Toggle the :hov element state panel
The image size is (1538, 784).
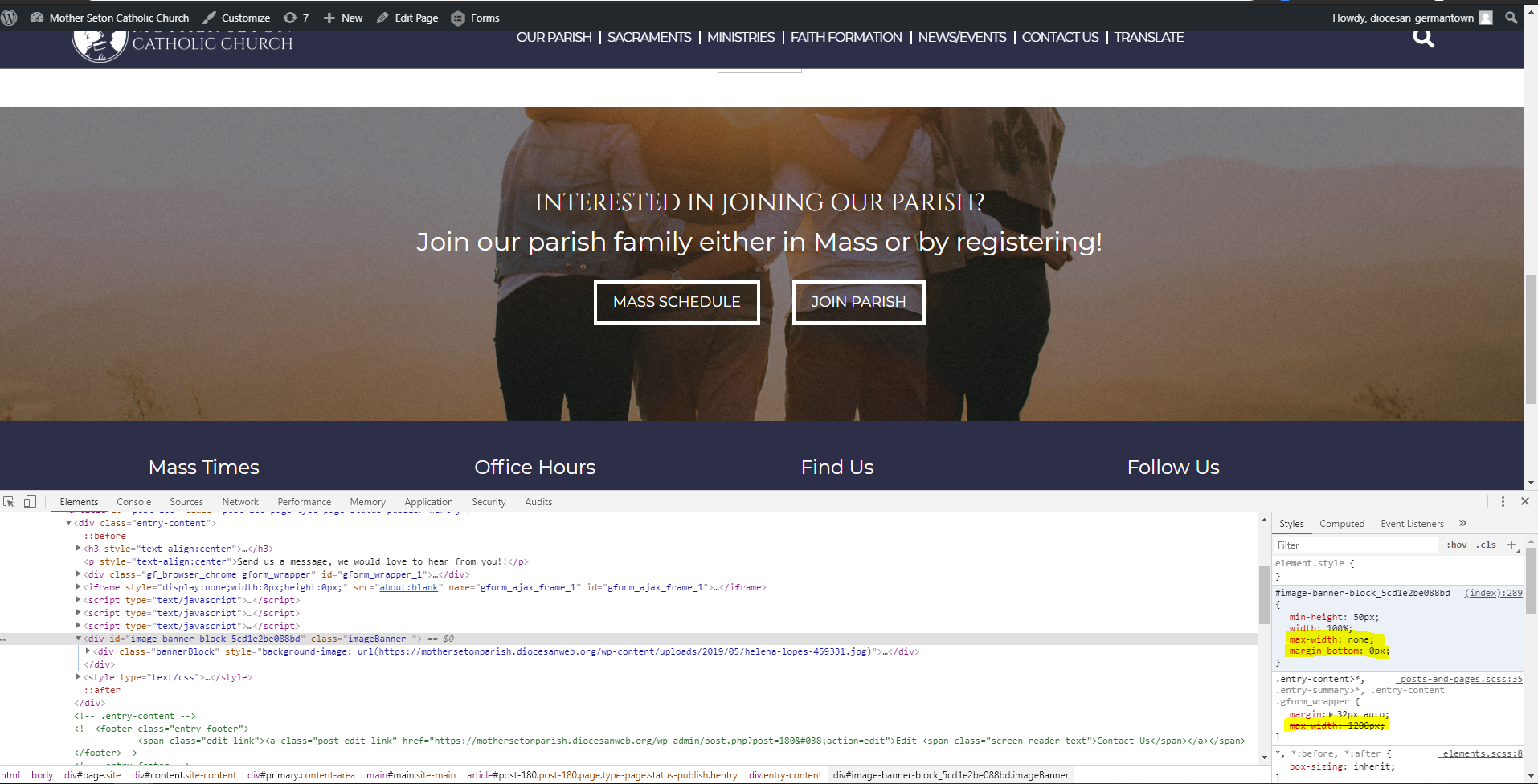[1457, 545]
